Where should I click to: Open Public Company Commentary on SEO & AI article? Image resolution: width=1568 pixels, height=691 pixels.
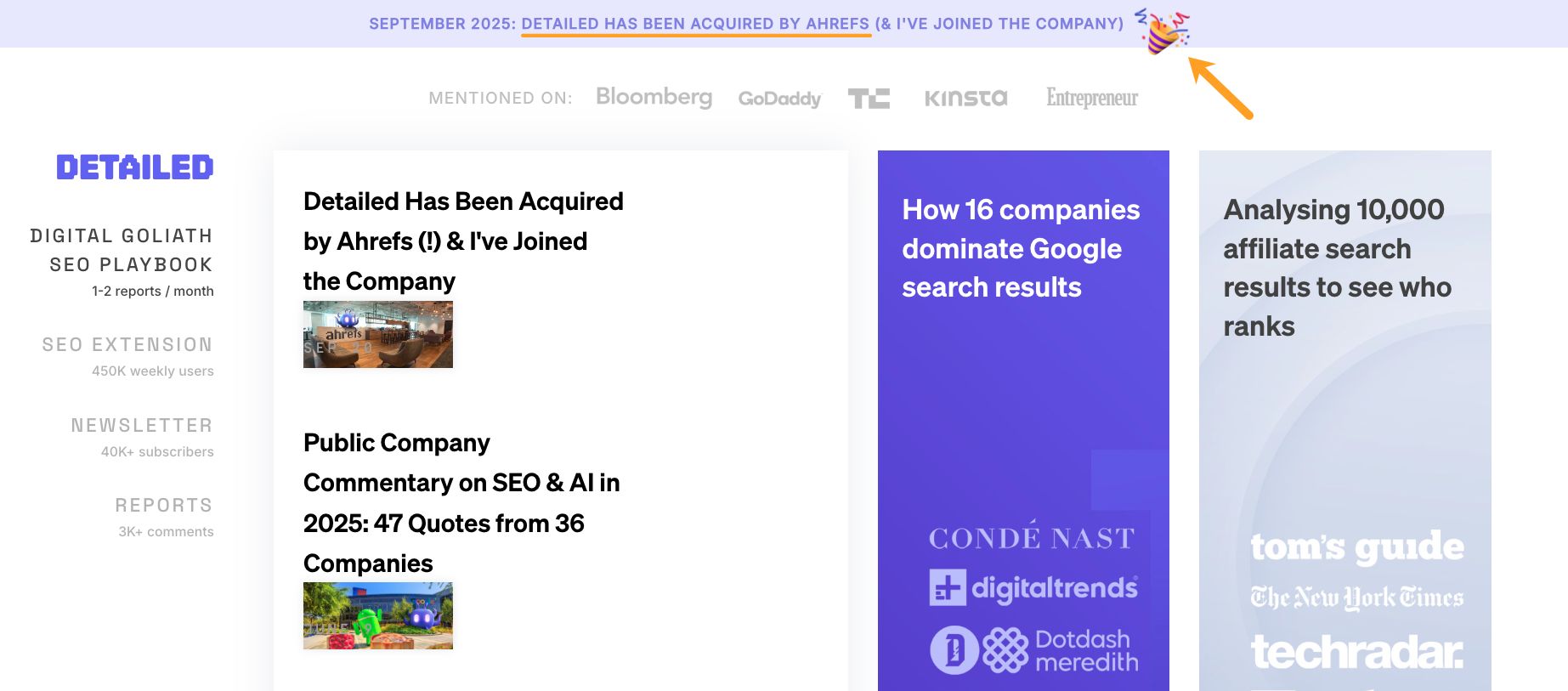coord(461,503)
